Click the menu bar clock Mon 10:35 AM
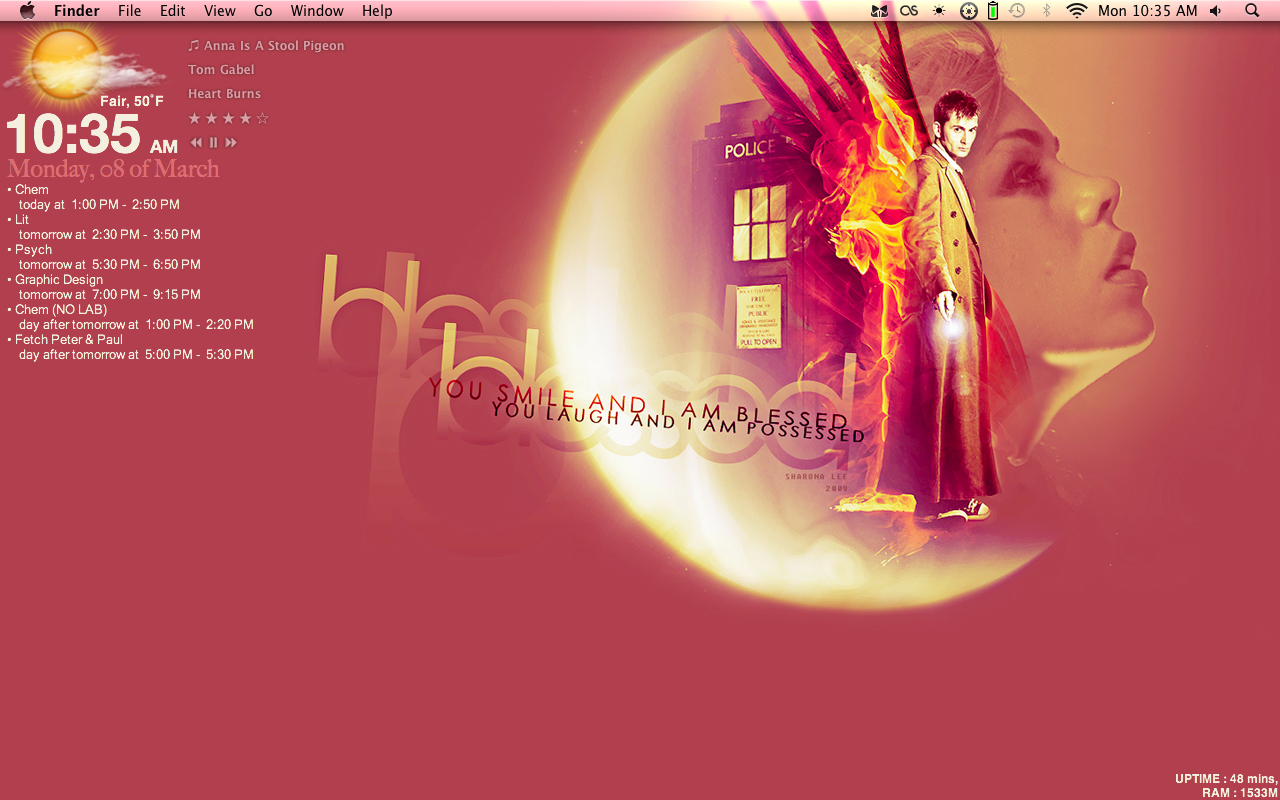Viewport: 1280px width, 800px height. click(x=1147, y=11)
